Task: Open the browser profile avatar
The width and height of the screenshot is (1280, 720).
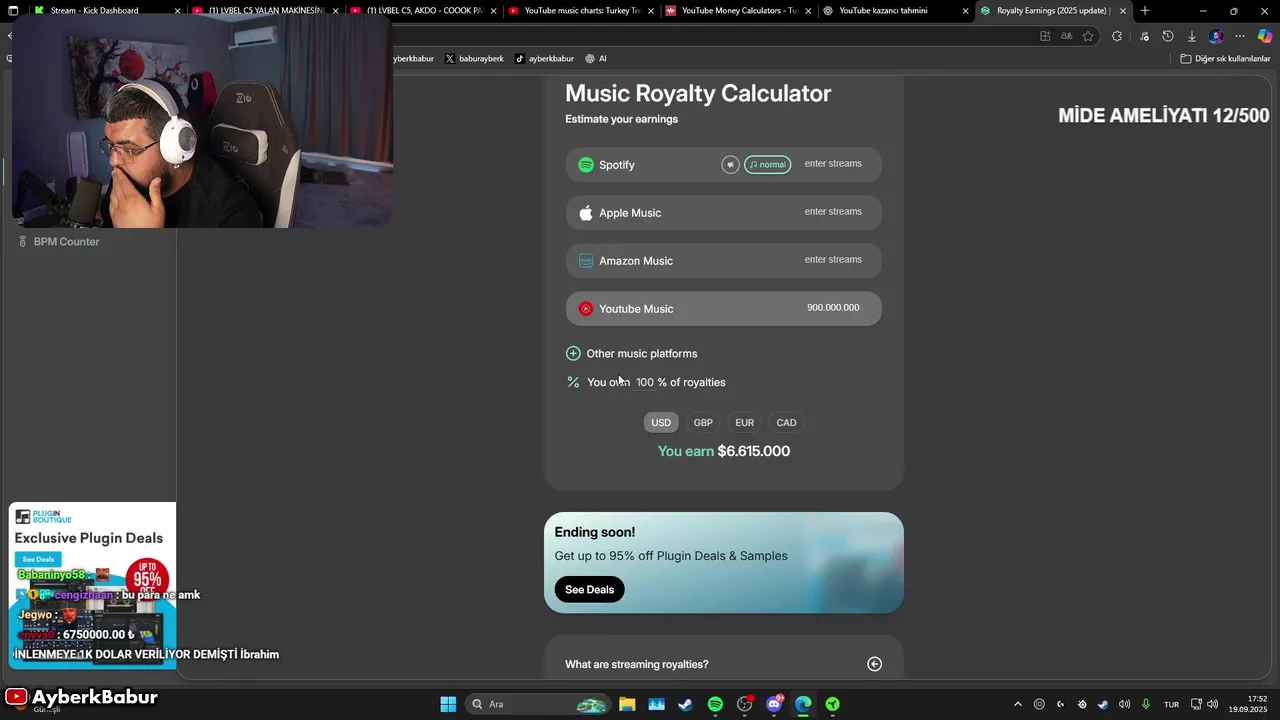Action: click(1215, 36)
